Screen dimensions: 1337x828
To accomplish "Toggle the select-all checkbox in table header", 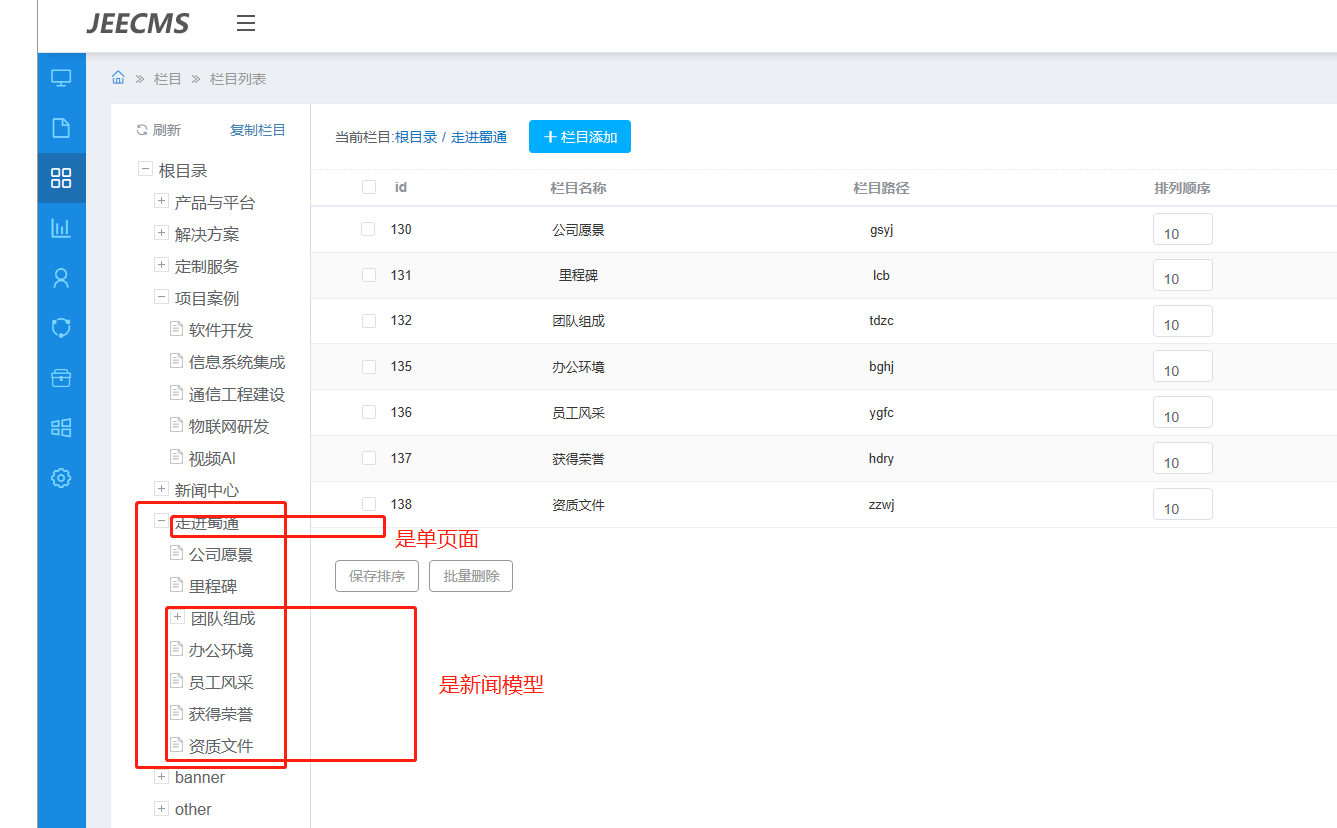I will tap(369, 187).
